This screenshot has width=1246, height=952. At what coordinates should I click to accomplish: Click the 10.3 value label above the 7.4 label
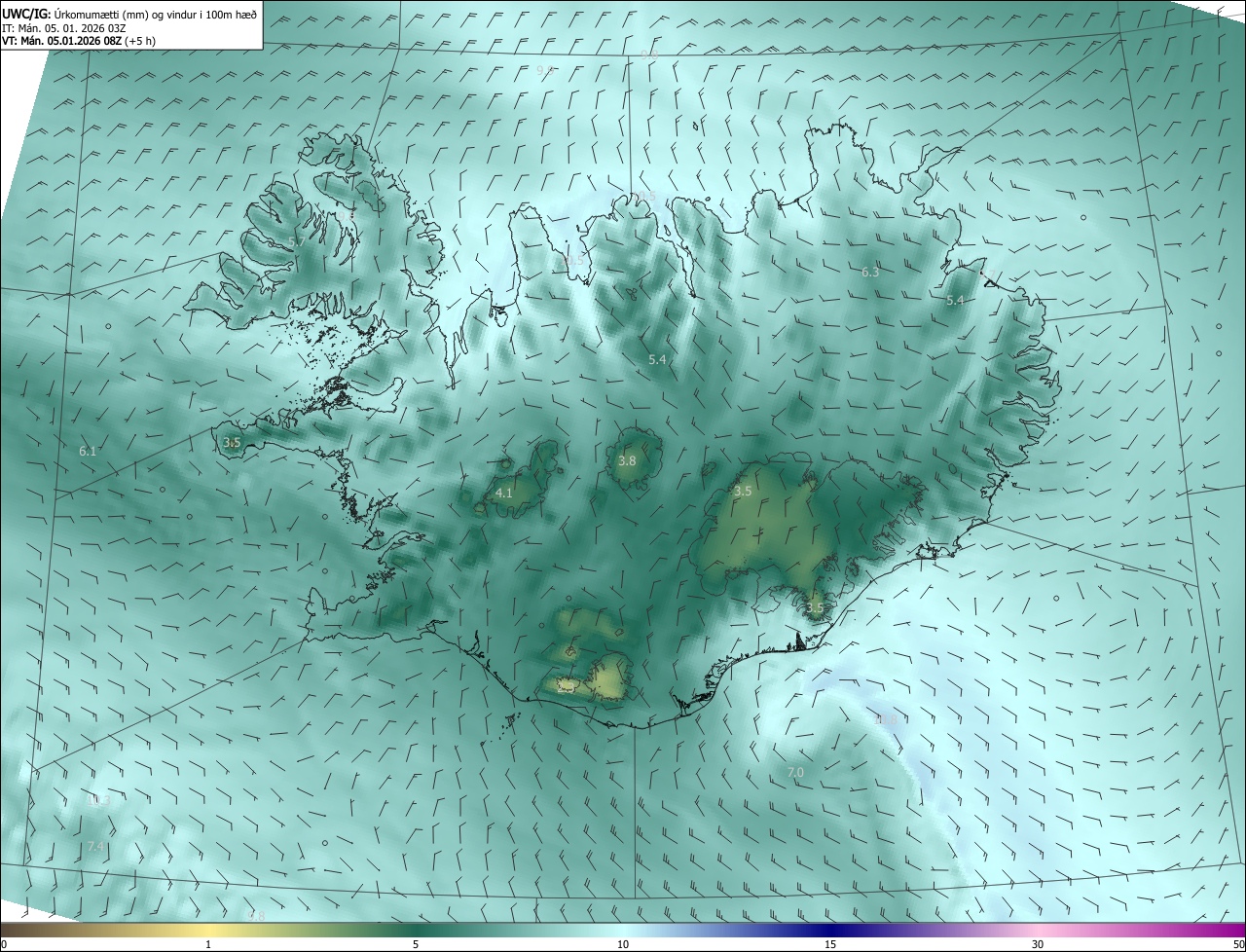(x=99, y=801)
